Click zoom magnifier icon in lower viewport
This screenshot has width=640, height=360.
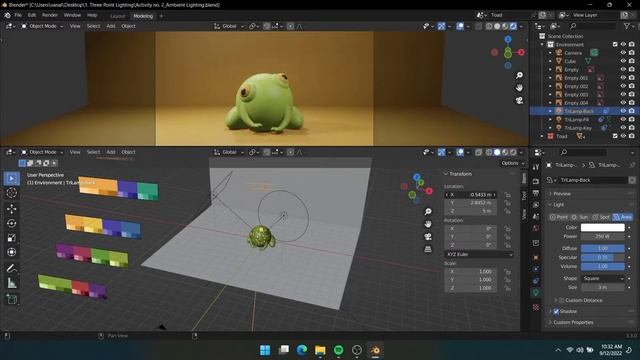pos(428,211)
